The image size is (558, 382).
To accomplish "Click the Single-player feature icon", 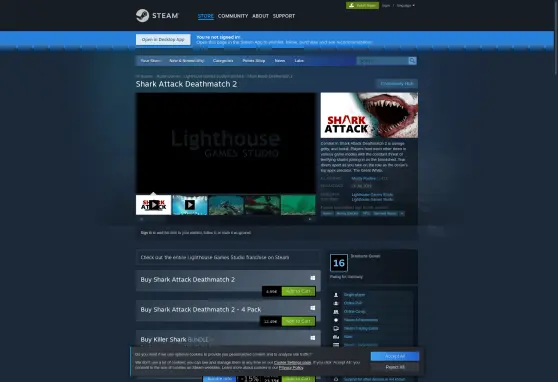I will 336,295.
